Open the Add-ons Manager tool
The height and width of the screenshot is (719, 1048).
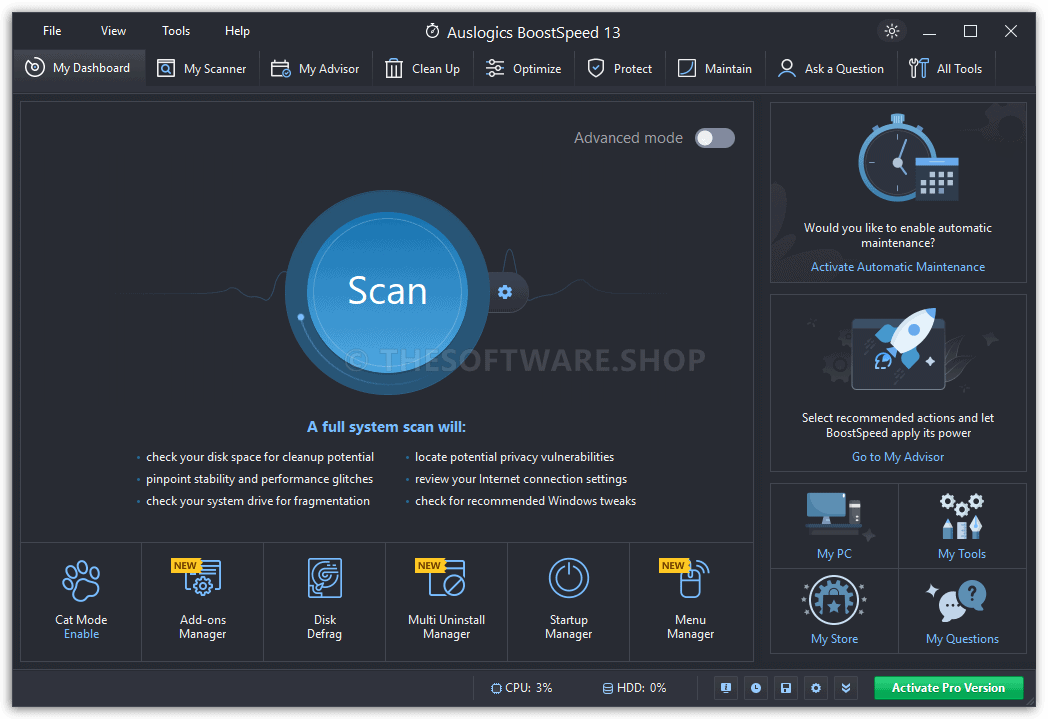click(x=203, y=601)
